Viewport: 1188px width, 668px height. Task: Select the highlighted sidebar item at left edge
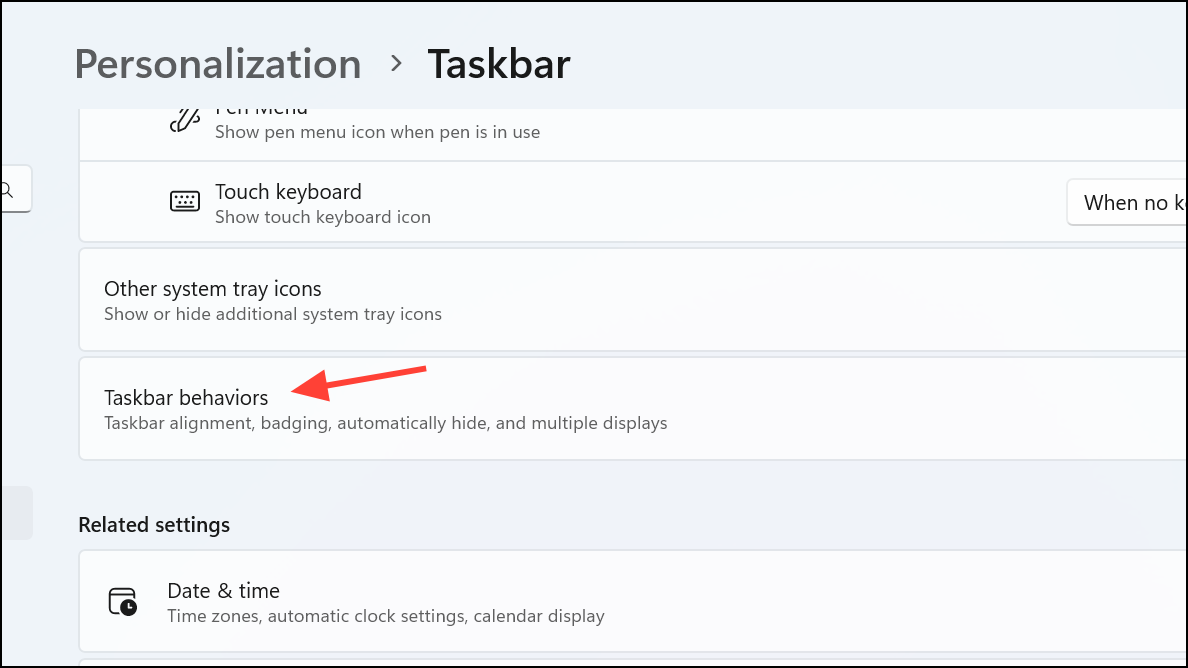coord(16,513)
